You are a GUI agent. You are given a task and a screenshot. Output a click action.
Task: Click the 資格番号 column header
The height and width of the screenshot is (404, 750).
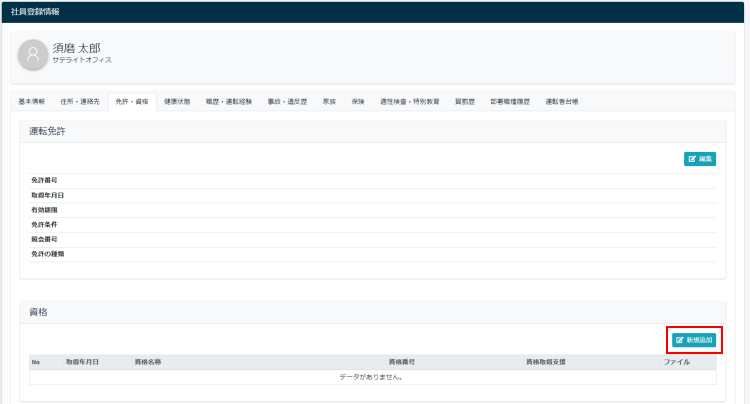(402, 361)
